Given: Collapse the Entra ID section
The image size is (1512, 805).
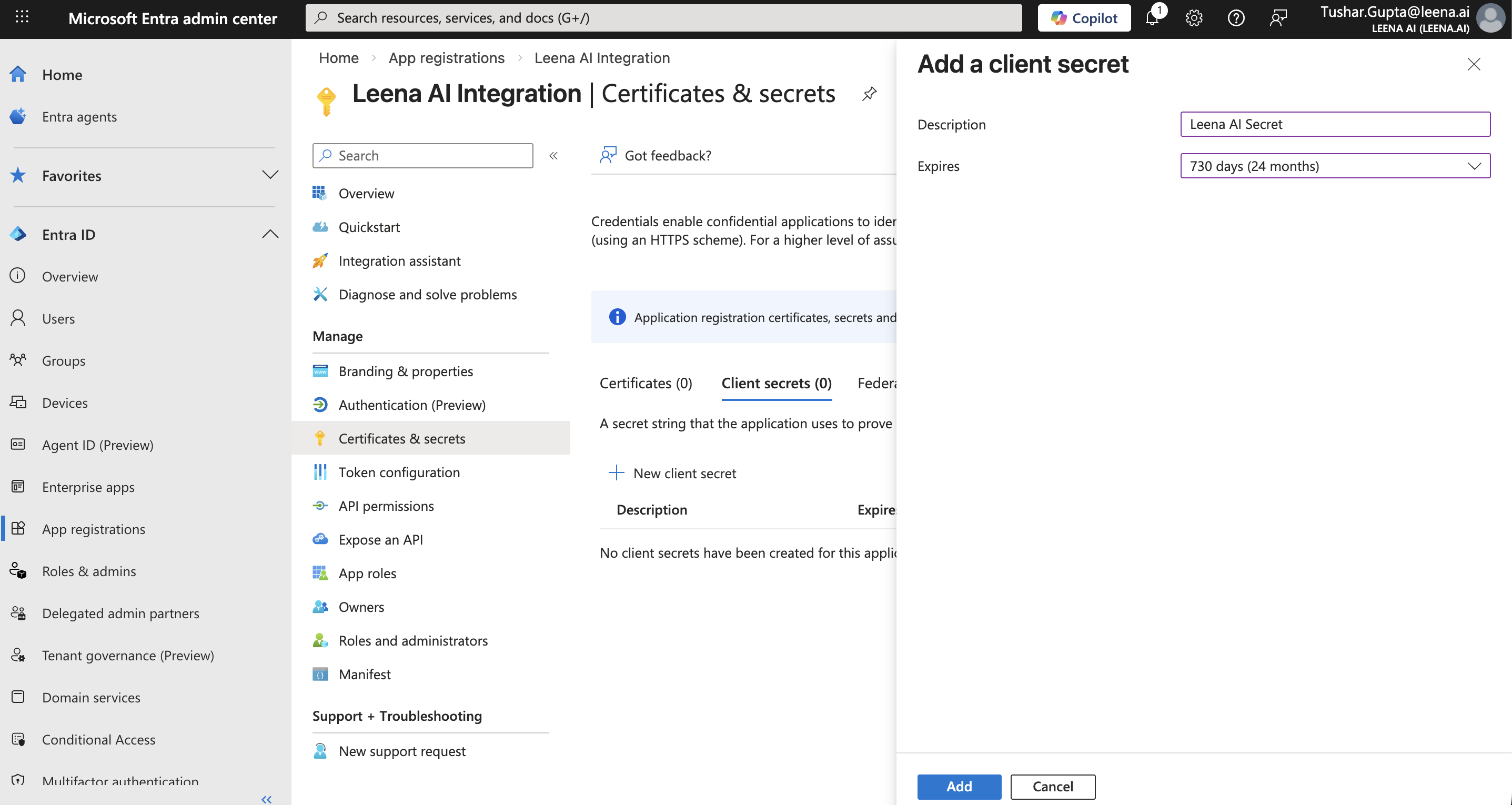Looking at the screenshot, I should point(270,234).
